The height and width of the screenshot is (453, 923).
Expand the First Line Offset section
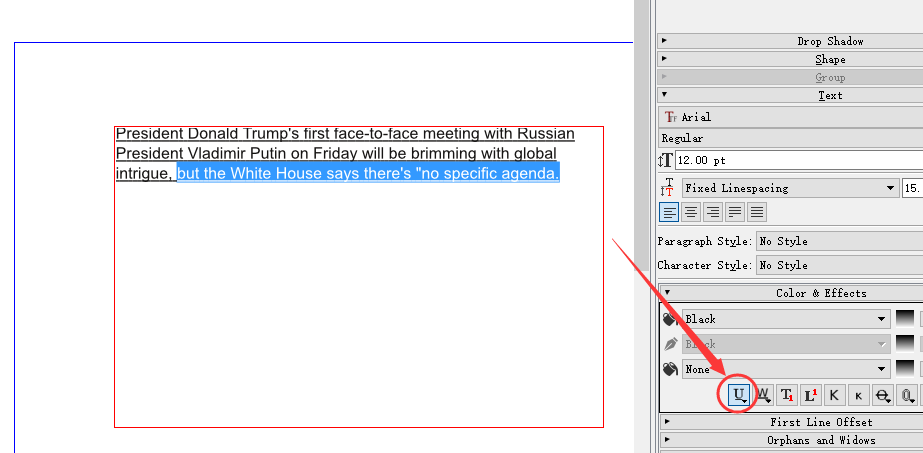click(790, 422)
